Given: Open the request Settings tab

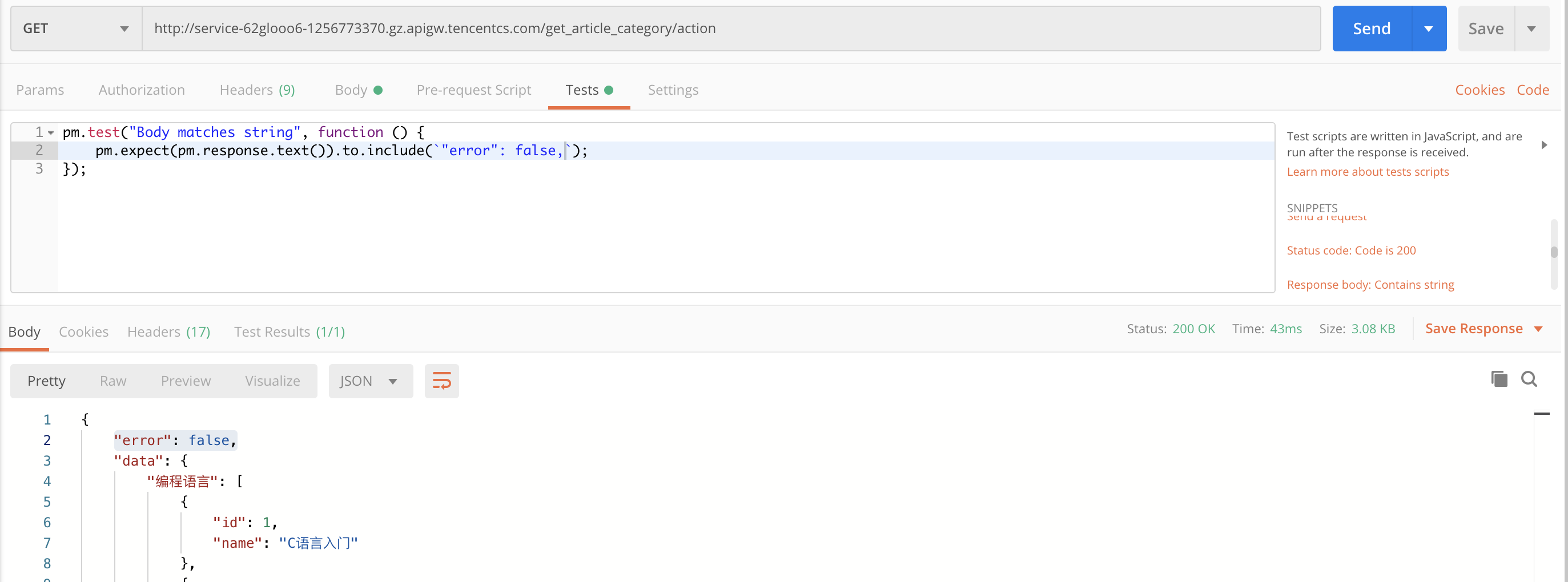Looking at the screenshot, I should [673, 90].
